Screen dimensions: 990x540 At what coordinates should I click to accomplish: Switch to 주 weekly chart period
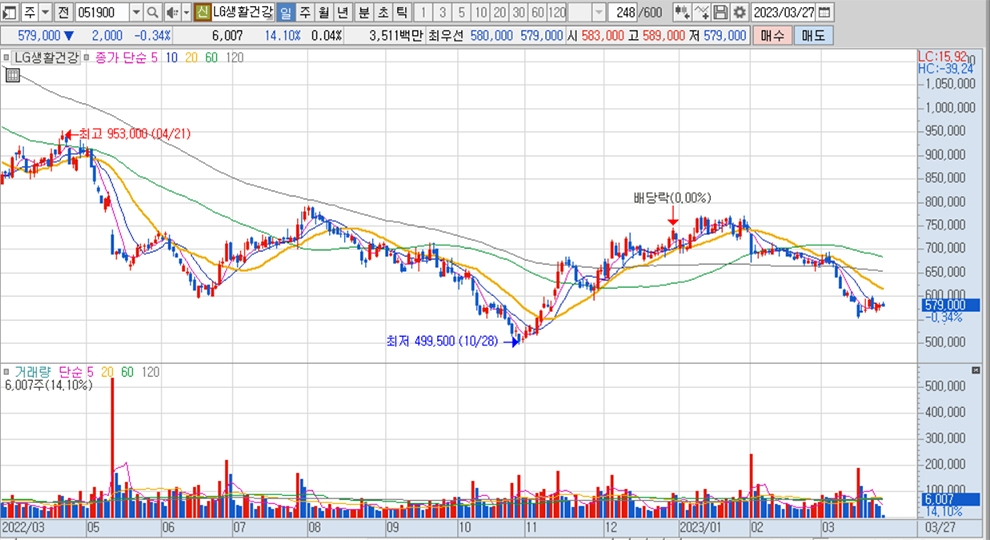[305, 11]
